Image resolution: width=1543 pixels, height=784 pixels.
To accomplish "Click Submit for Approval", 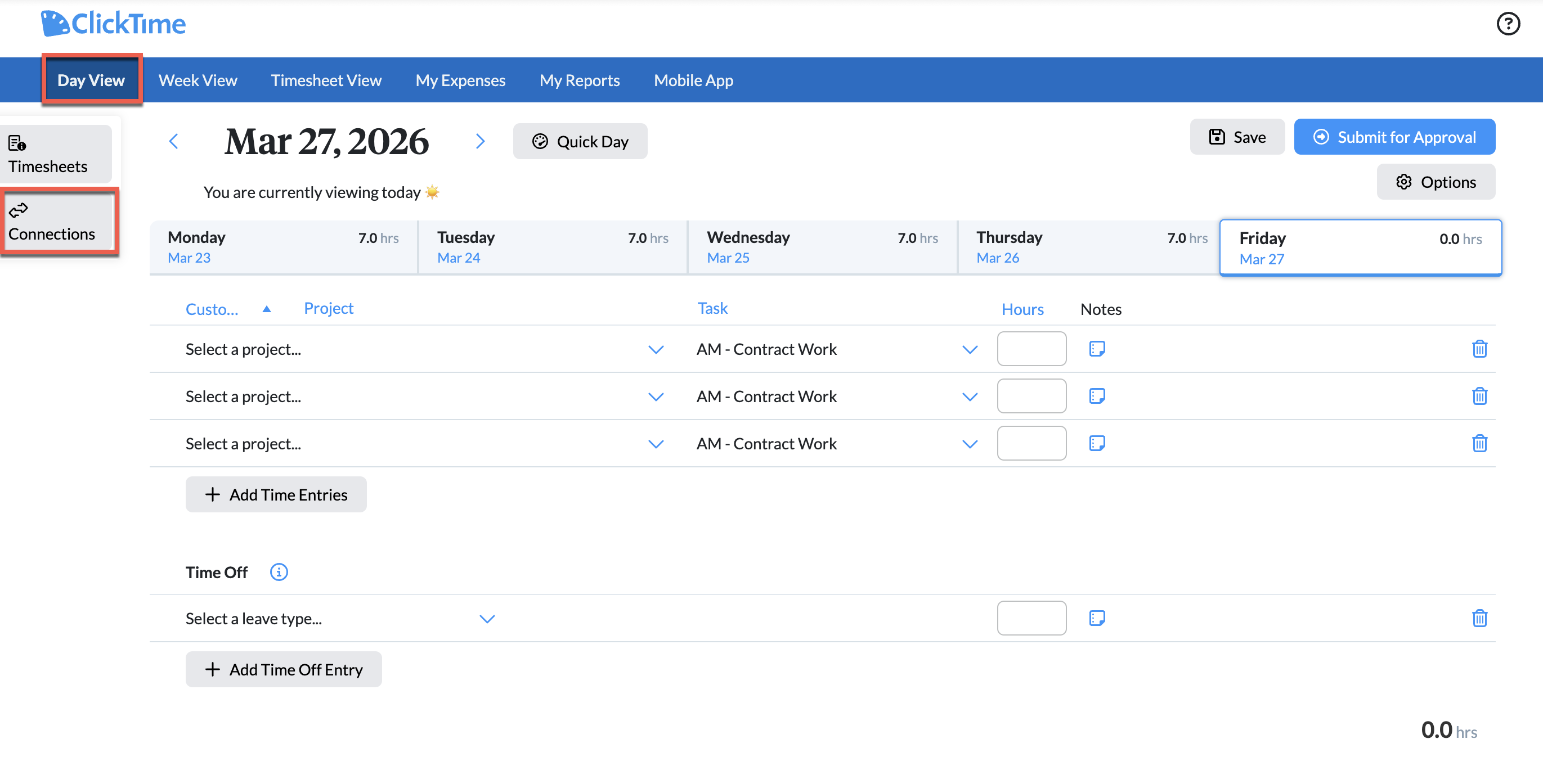I will point(1394,137).
